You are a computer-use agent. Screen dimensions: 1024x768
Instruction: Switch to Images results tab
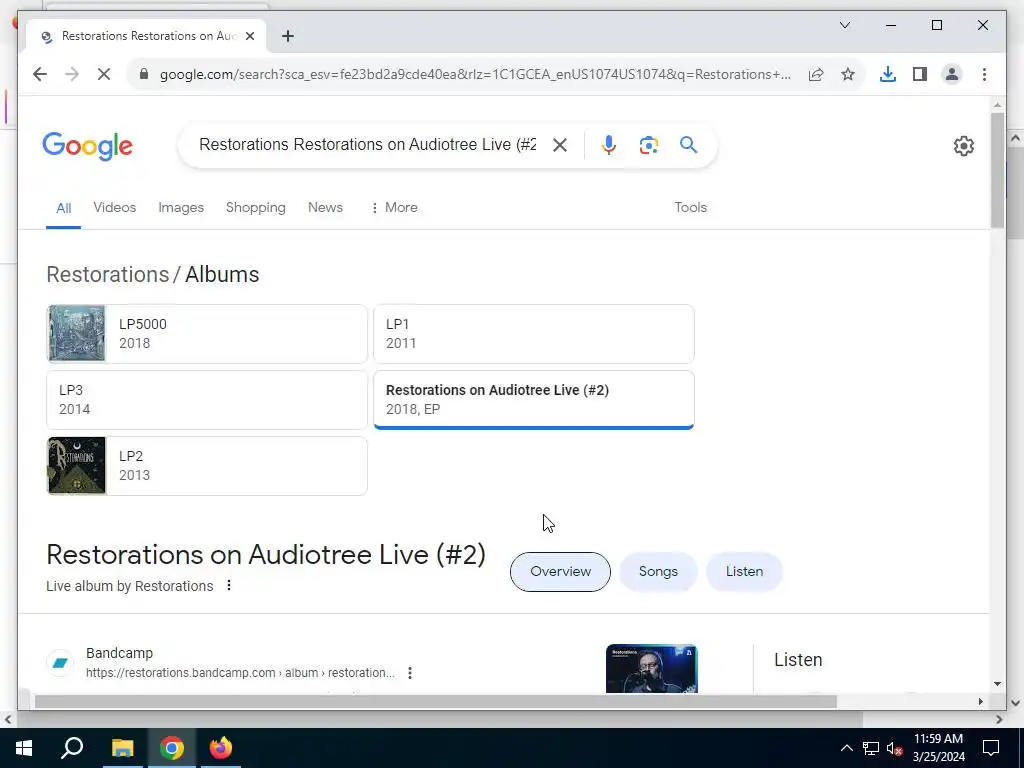[x=181, y=208]
